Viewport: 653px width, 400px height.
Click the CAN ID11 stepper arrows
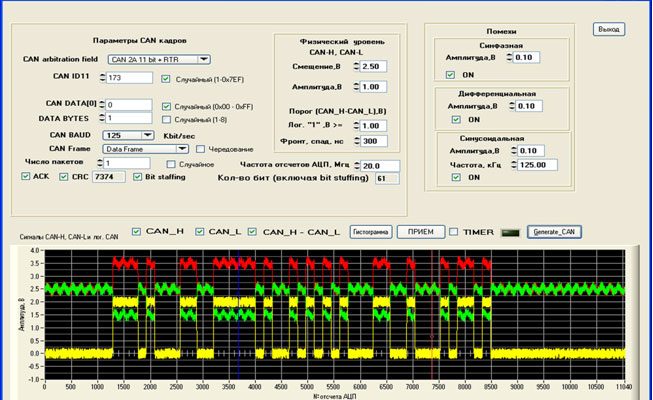point(101,78)
